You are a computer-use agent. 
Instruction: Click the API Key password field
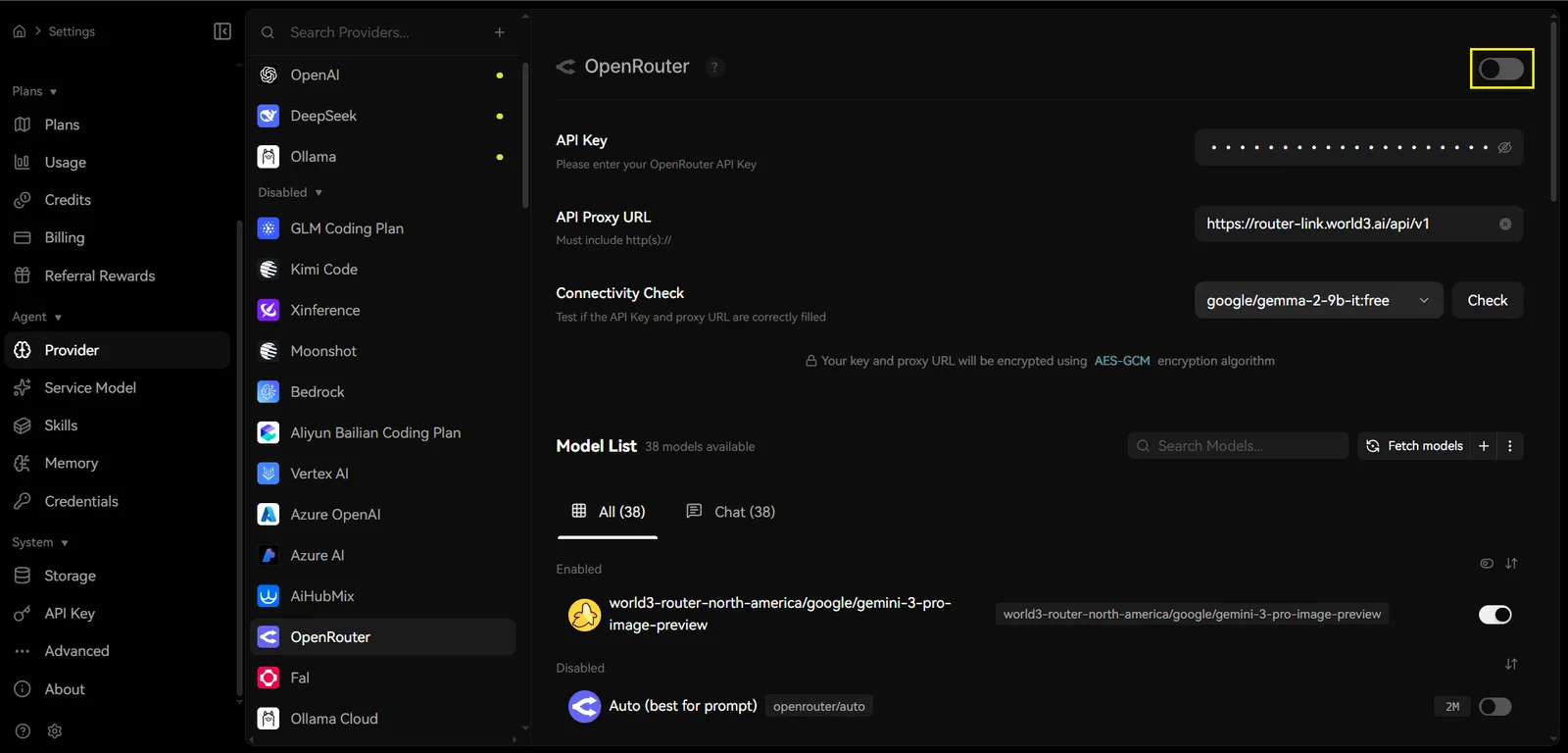(1358, 148)
